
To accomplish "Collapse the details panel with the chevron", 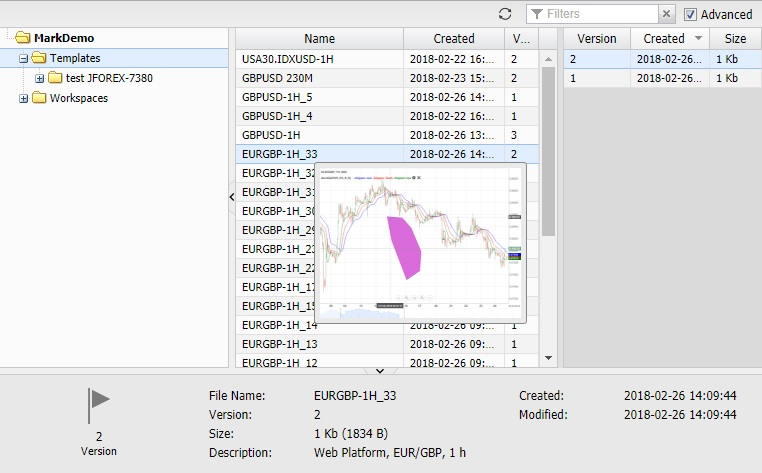I will 380,371.
